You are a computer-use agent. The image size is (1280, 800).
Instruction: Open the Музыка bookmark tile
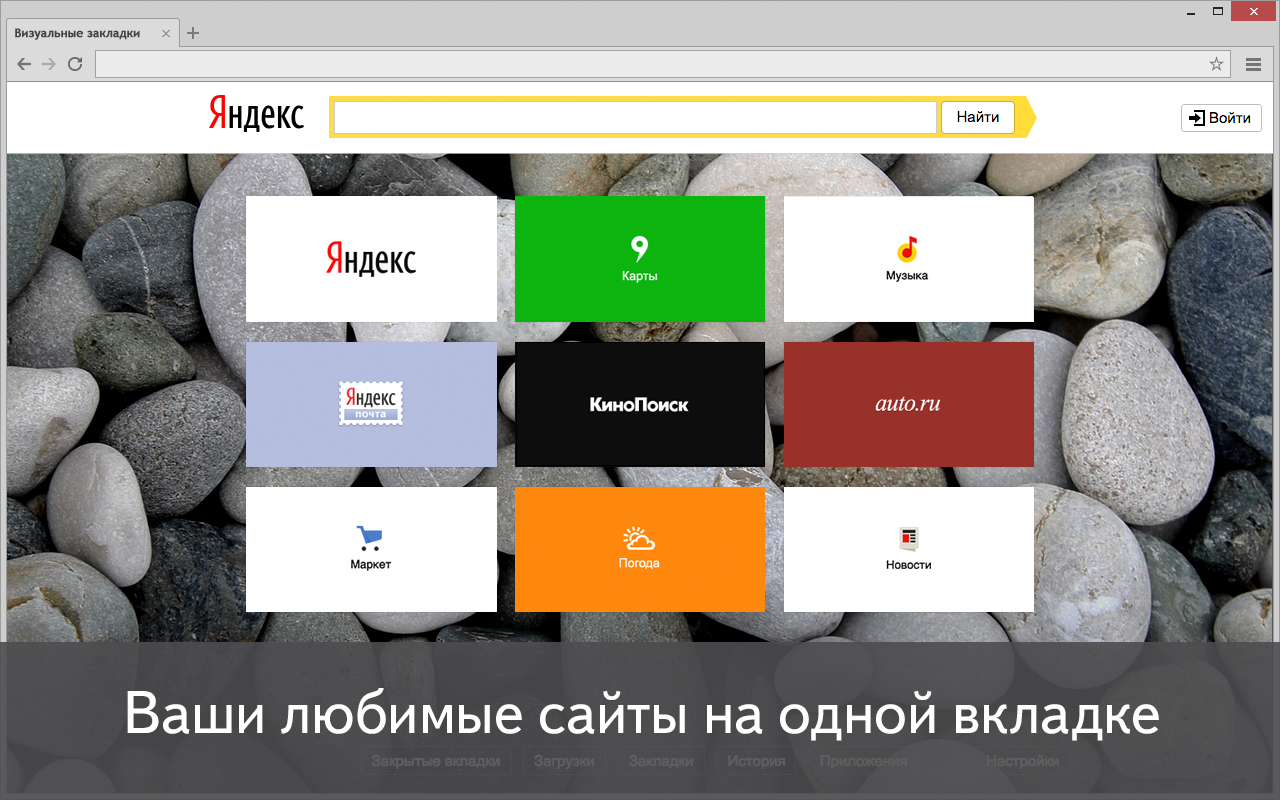(909, 259)
